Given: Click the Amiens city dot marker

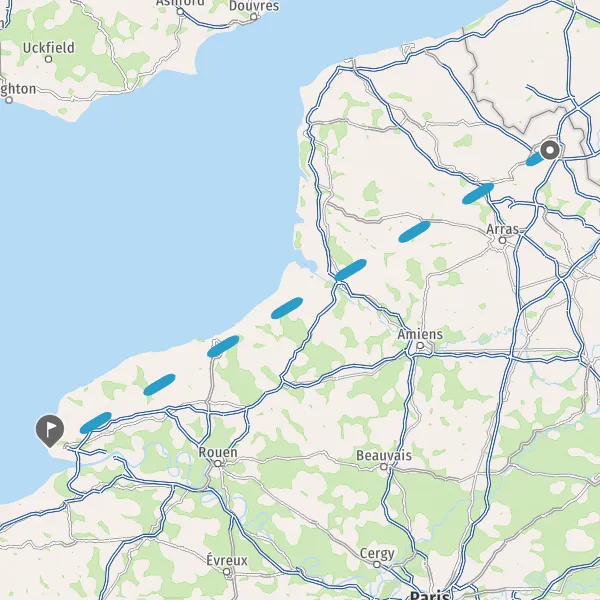Looking at the screenshot, I should pyautogui.click(x=420, y=346).
